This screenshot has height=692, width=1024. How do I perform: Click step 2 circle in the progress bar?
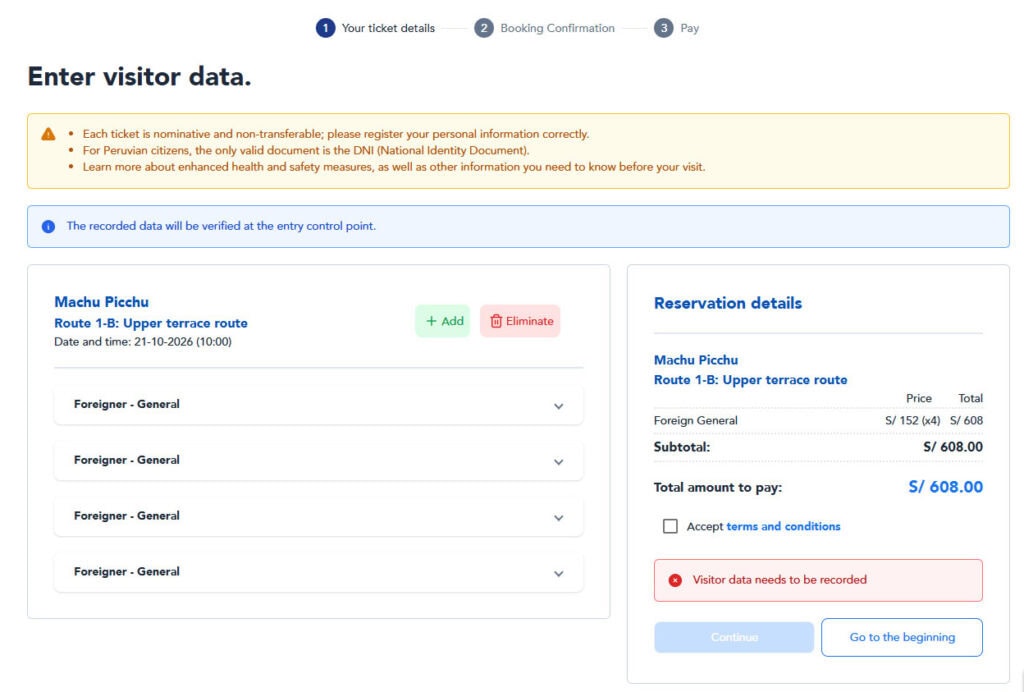[484, 28]
